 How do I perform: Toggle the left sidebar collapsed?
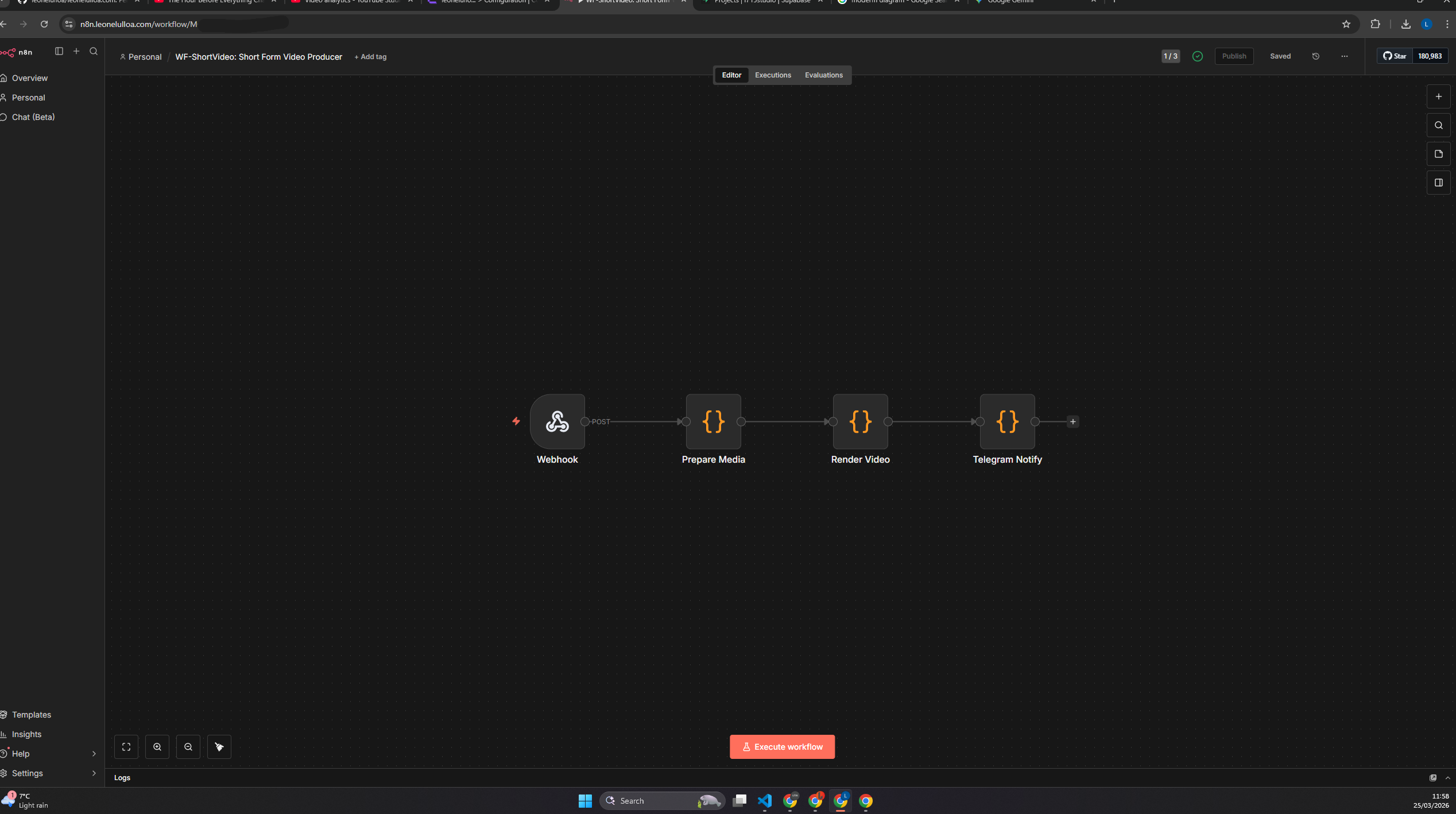click(59, 51)
